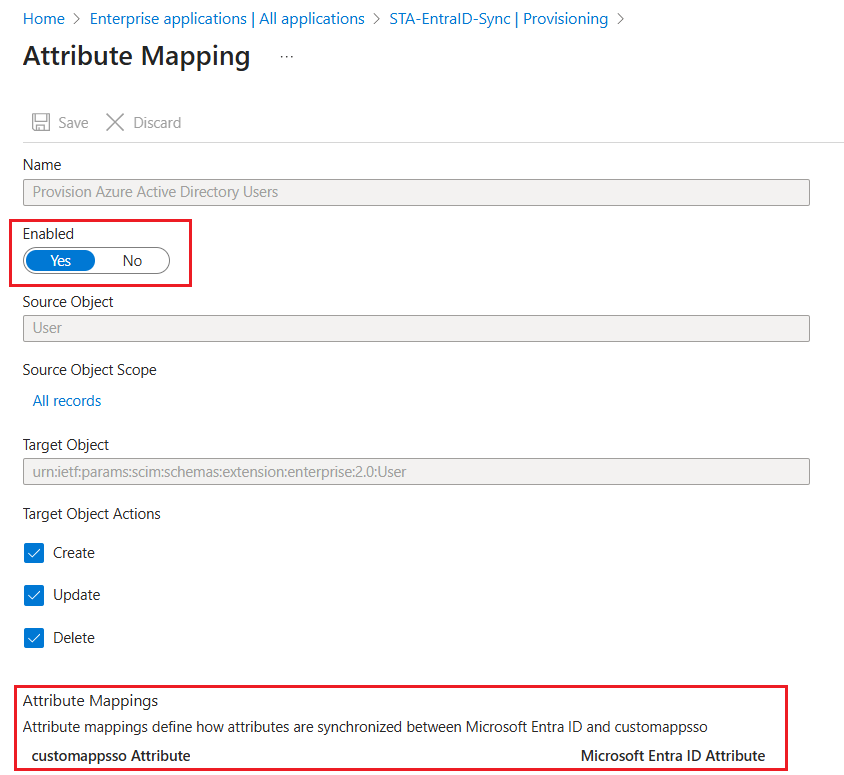
Task: Click the Save floppy disk icon
Action: tap(41, 122)
